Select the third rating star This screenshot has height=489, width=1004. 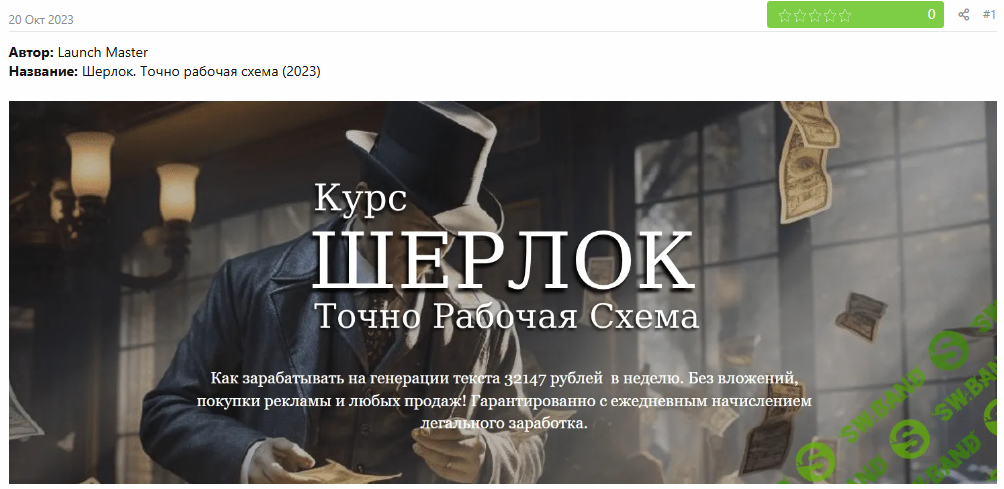coord(814,15)
